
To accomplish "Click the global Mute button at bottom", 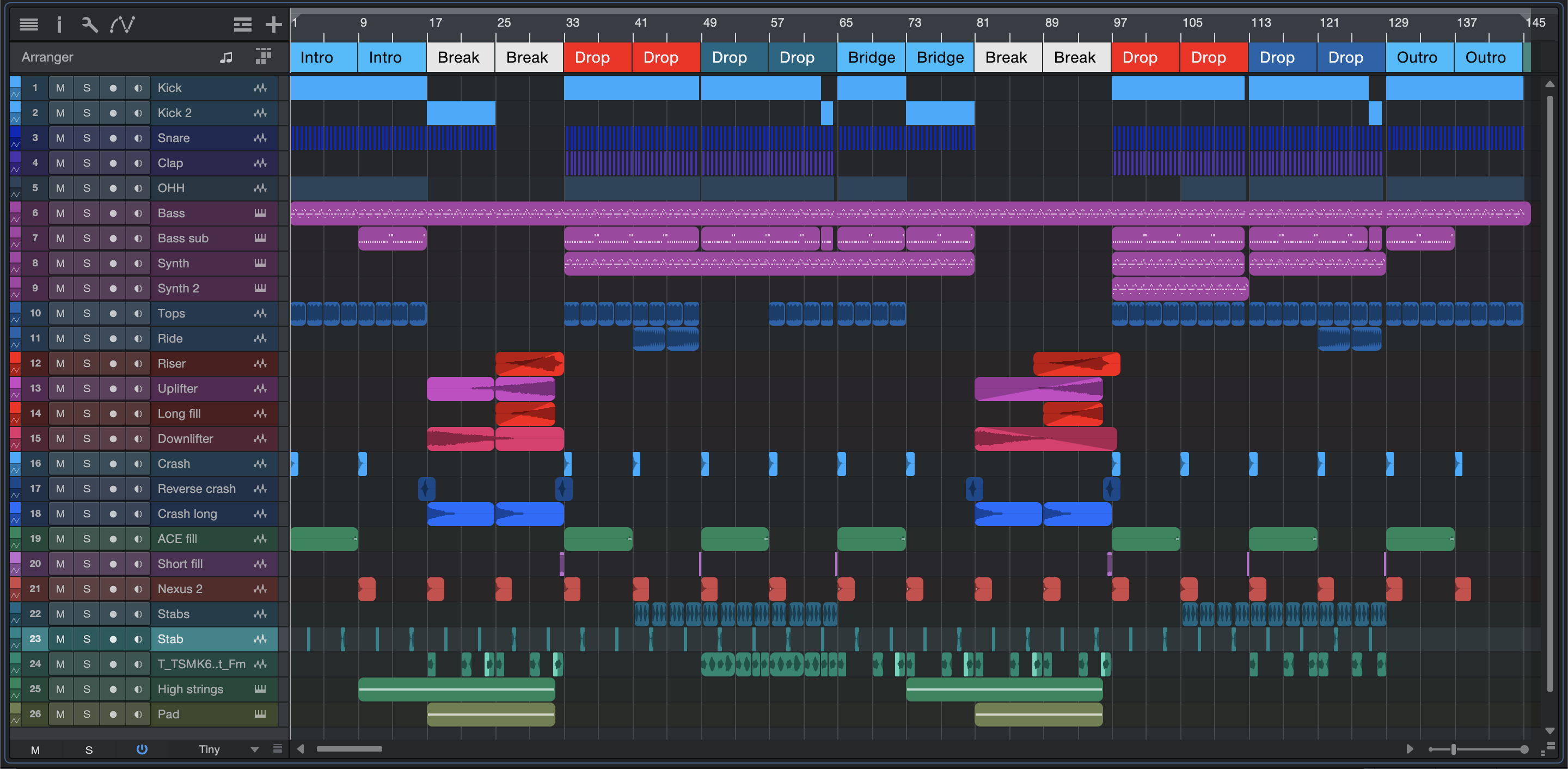I will (35, 749).
